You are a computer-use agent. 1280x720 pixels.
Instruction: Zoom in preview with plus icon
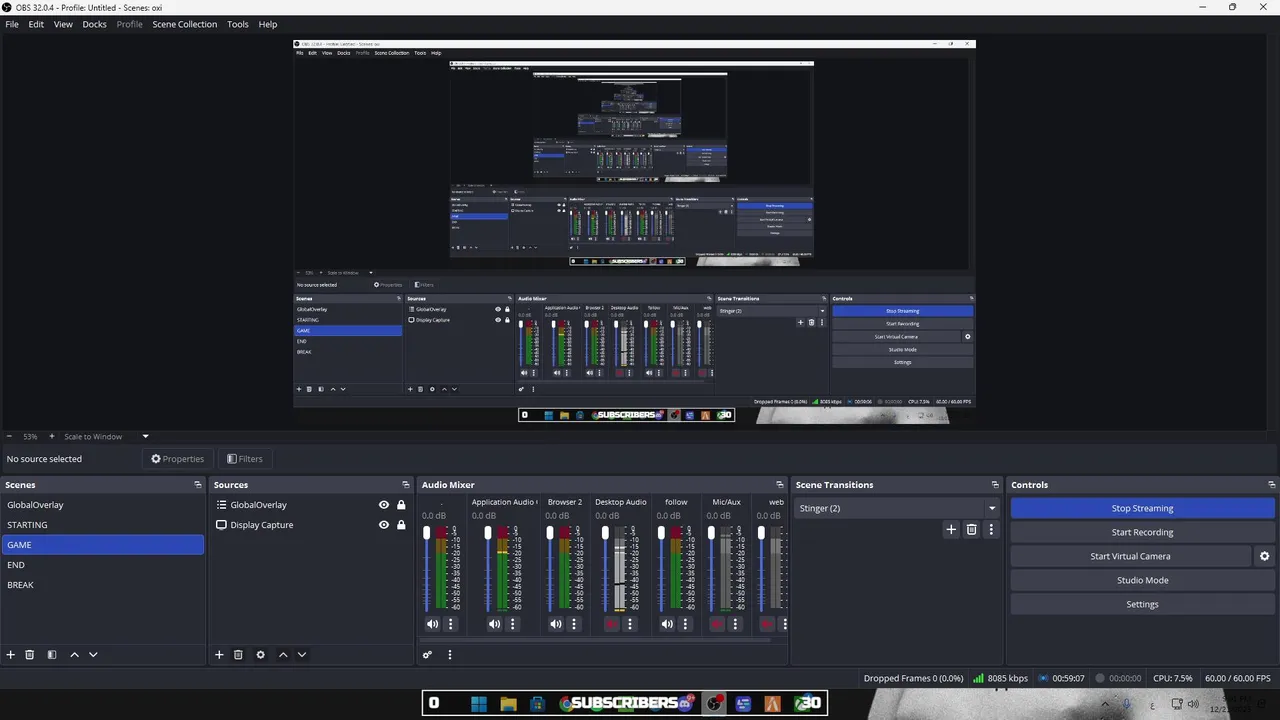coord(52,437)
